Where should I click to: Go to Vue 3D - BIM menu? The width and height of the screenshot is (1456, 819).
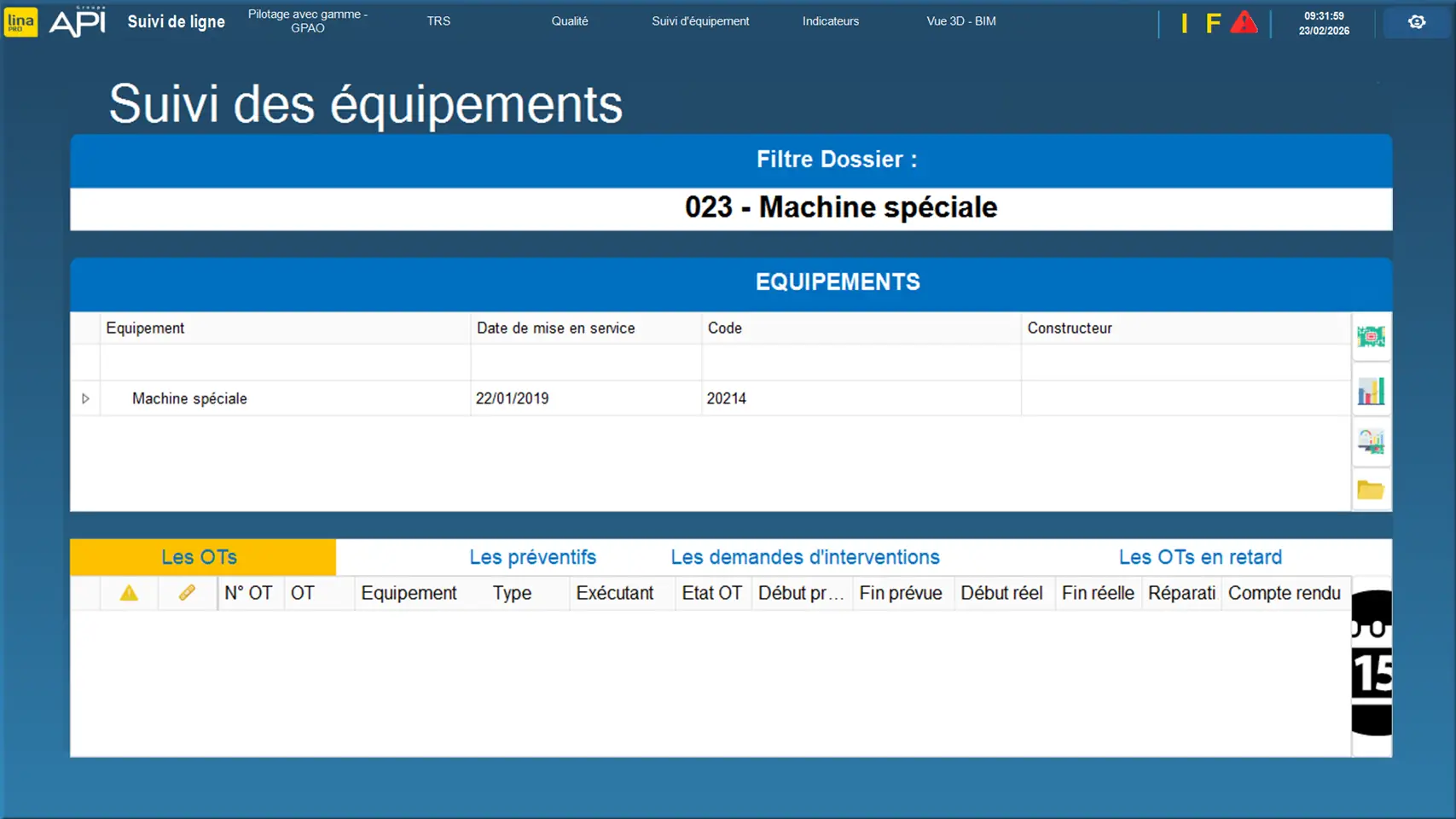coord(960,21)
